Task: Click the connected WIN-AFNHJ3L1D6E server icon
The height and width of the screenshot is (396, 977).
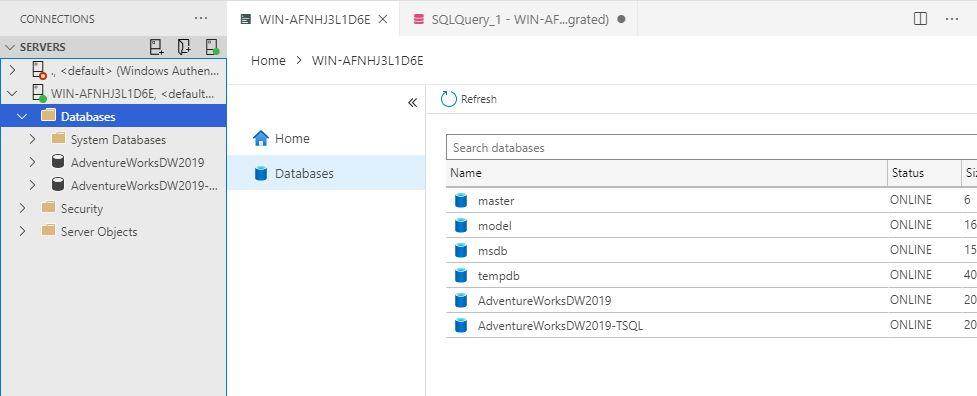Action: 39,93
